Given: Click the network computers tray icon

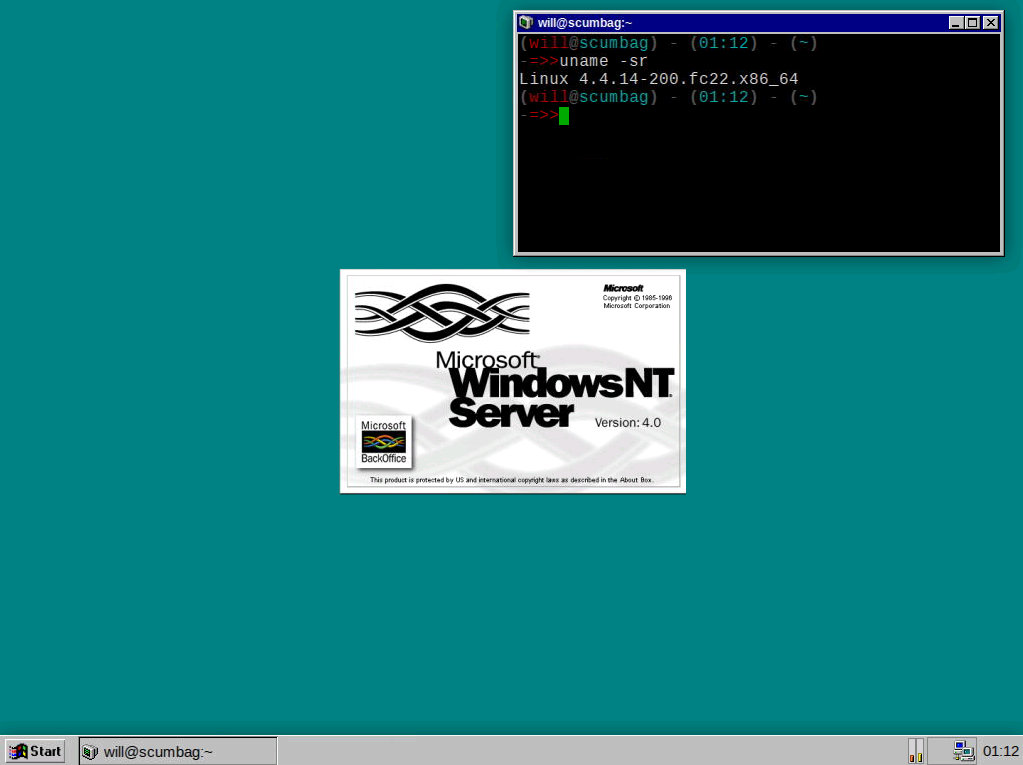Looking at the screenshot, I should [x=963, y=750].
